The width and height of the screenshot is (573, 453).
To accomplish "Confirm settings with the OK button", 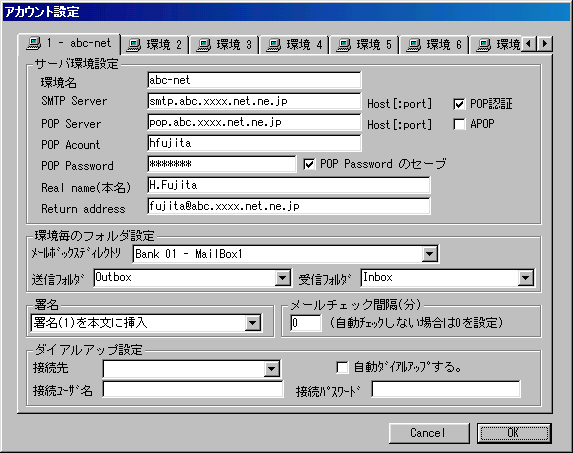I will click(x=514, y=433).
